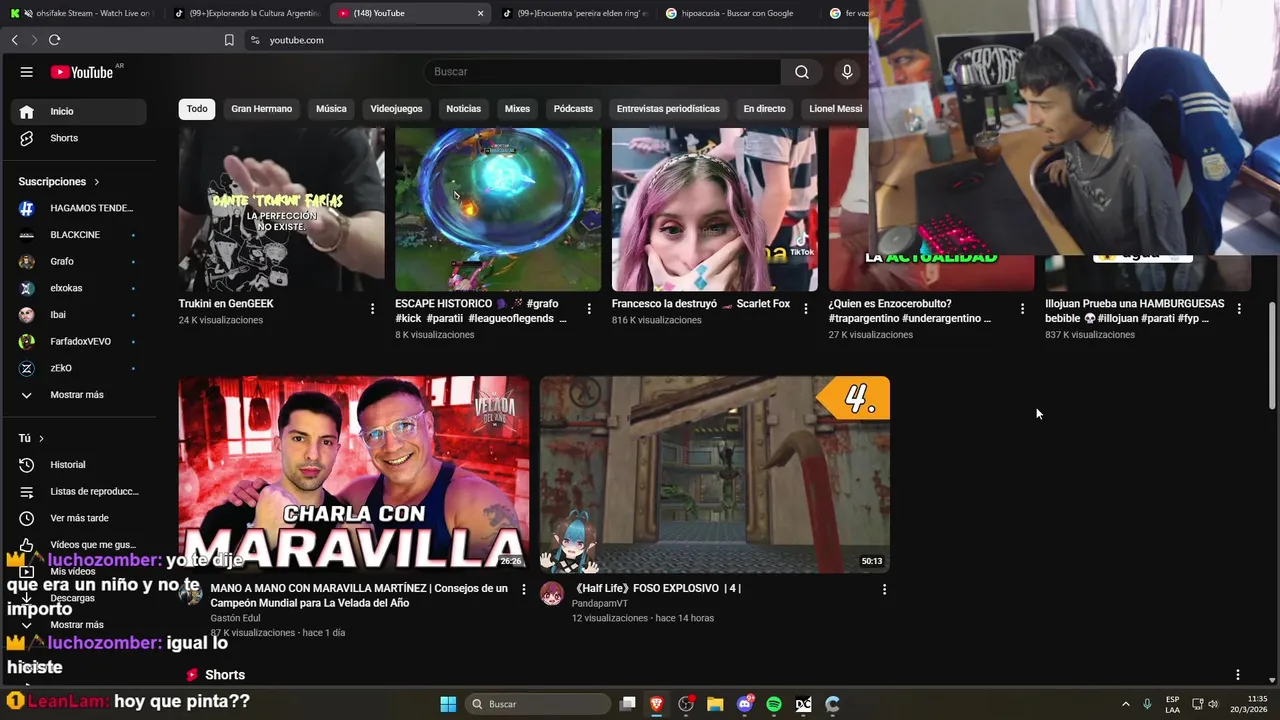Viewport: 1280px width, 720px height.
Task: Select the Noticias filter chip
Action: point(463,108)
